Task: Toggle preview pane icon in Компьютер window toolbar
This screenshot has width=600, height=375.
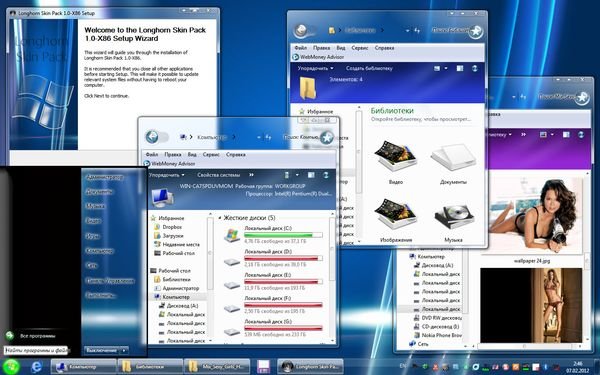Action: 311,175
